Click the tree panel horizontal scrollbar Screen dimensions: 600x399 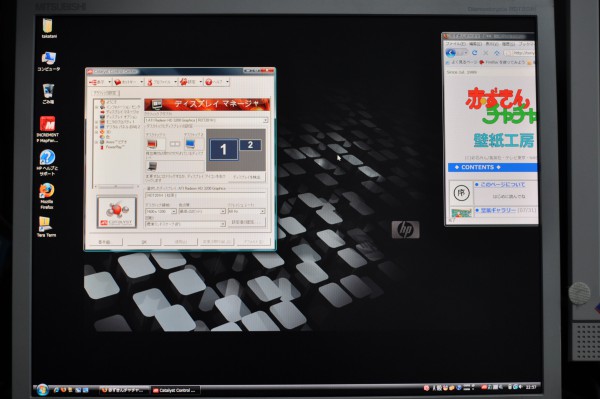point(116,187)
